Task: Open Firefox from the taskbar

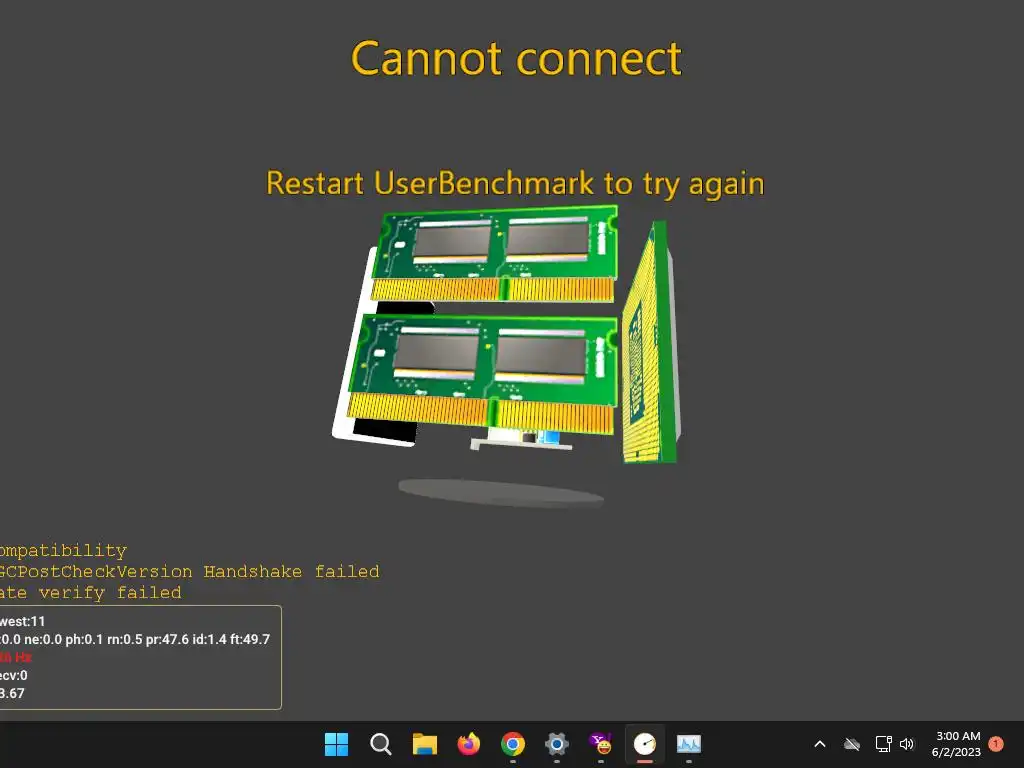Action: [468, 744]
